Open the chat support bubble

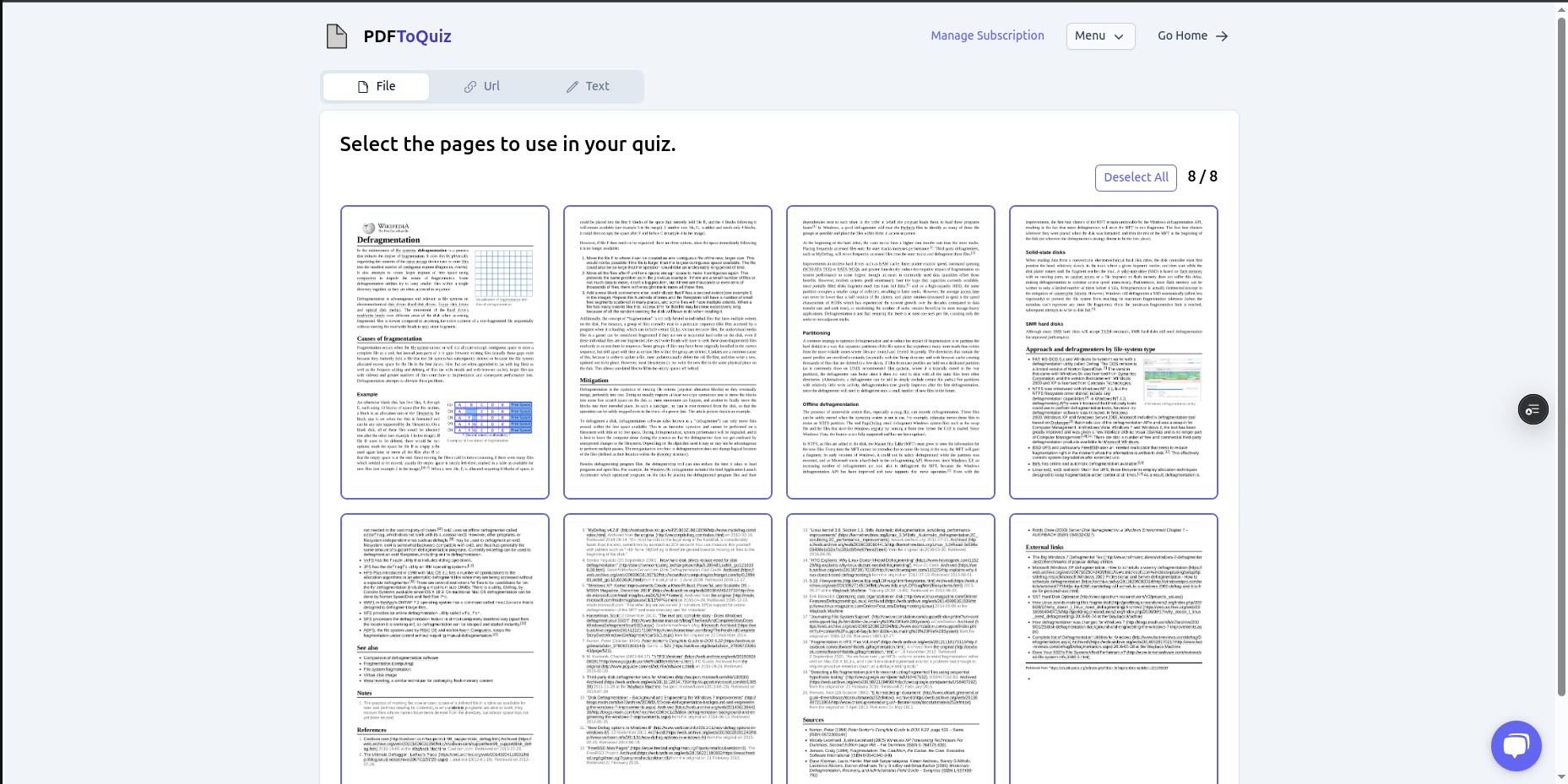1516,746
